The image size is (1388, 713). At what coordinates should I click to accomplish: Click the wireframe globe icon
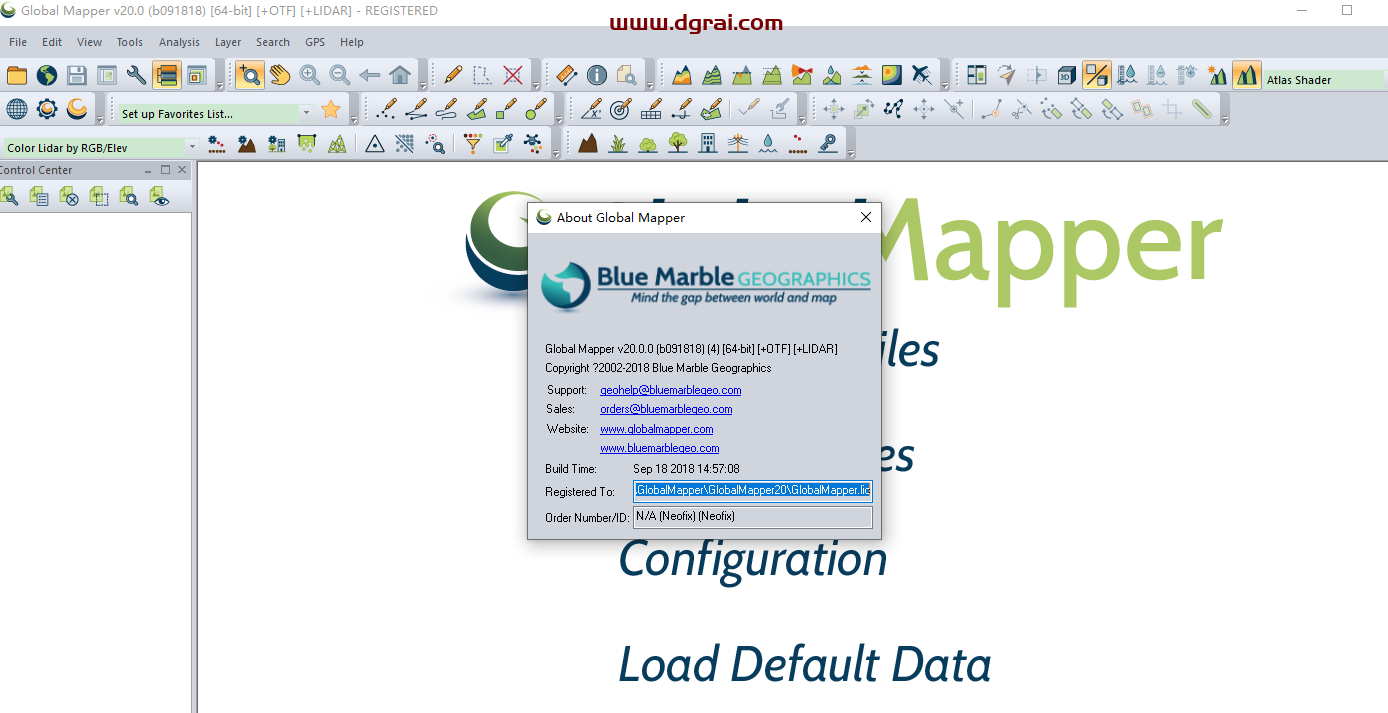(x=17, y=109)
